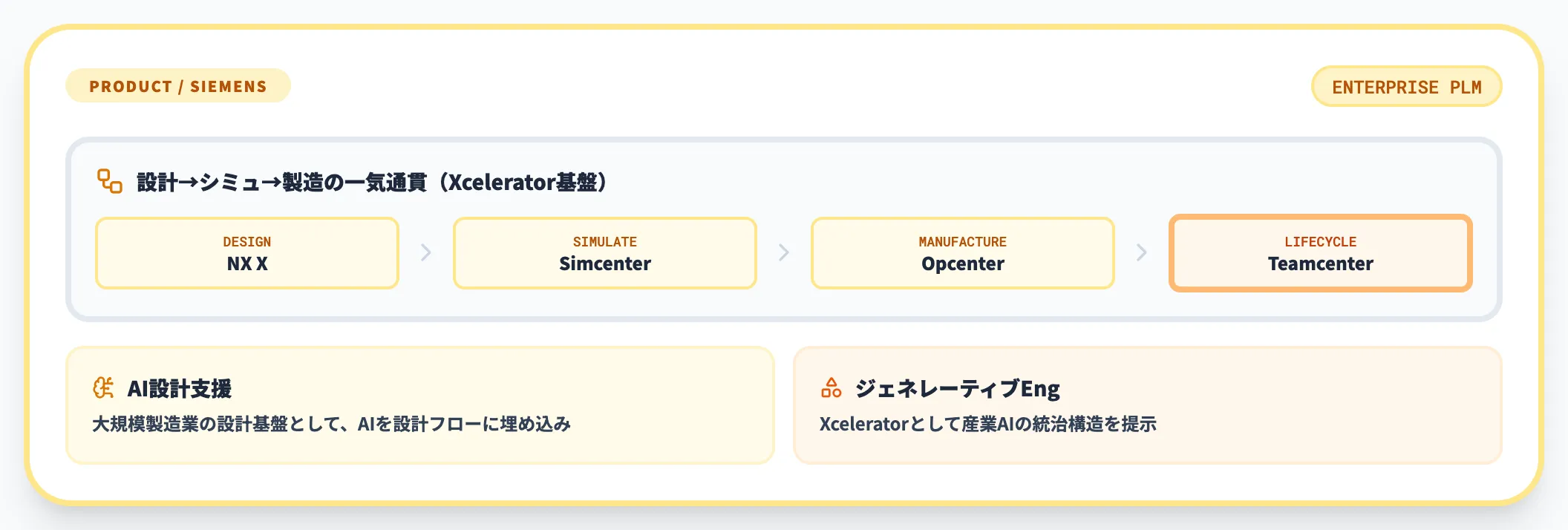Click the ジェネレーティブEng card title
1568x530 pixels.
957,388
